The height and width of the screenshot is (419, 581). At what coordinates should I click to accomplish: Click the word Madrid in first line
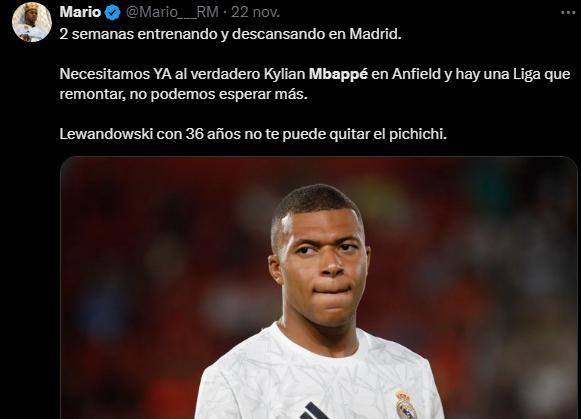pyautogui.click(x=375, y=34)
